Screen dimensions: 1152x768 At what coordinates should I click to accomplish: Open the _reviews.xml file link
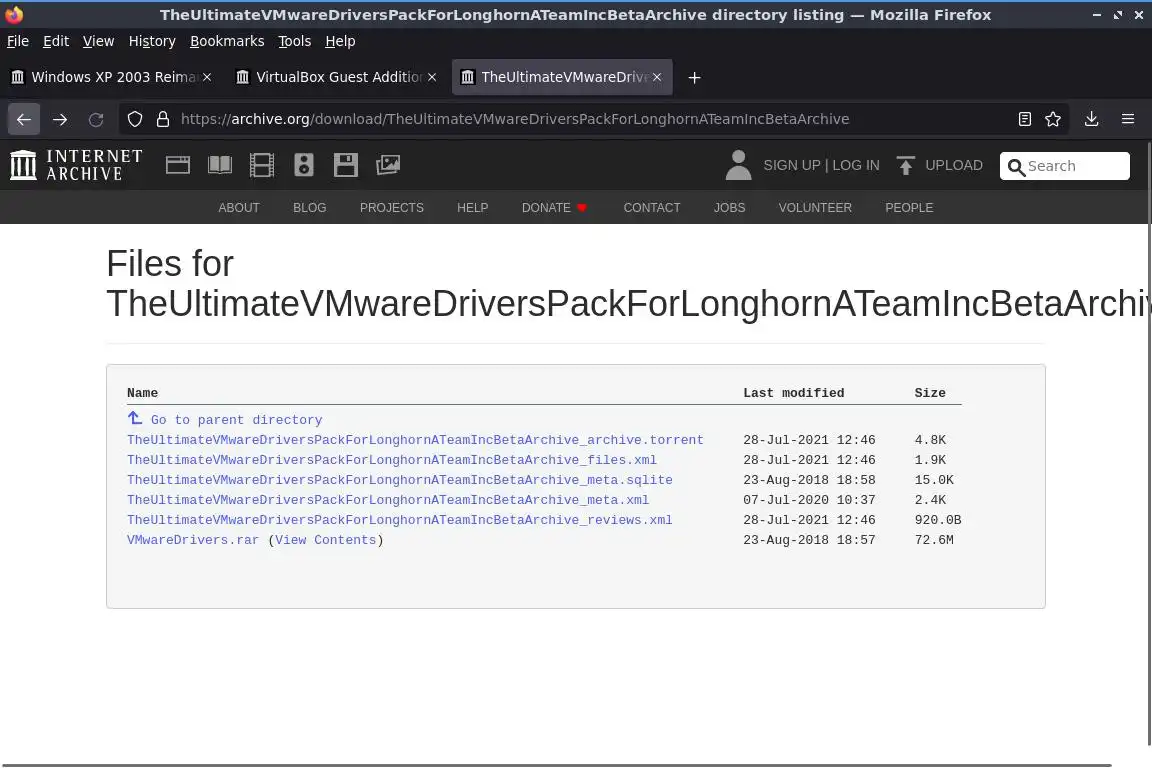tap(400, 519)
